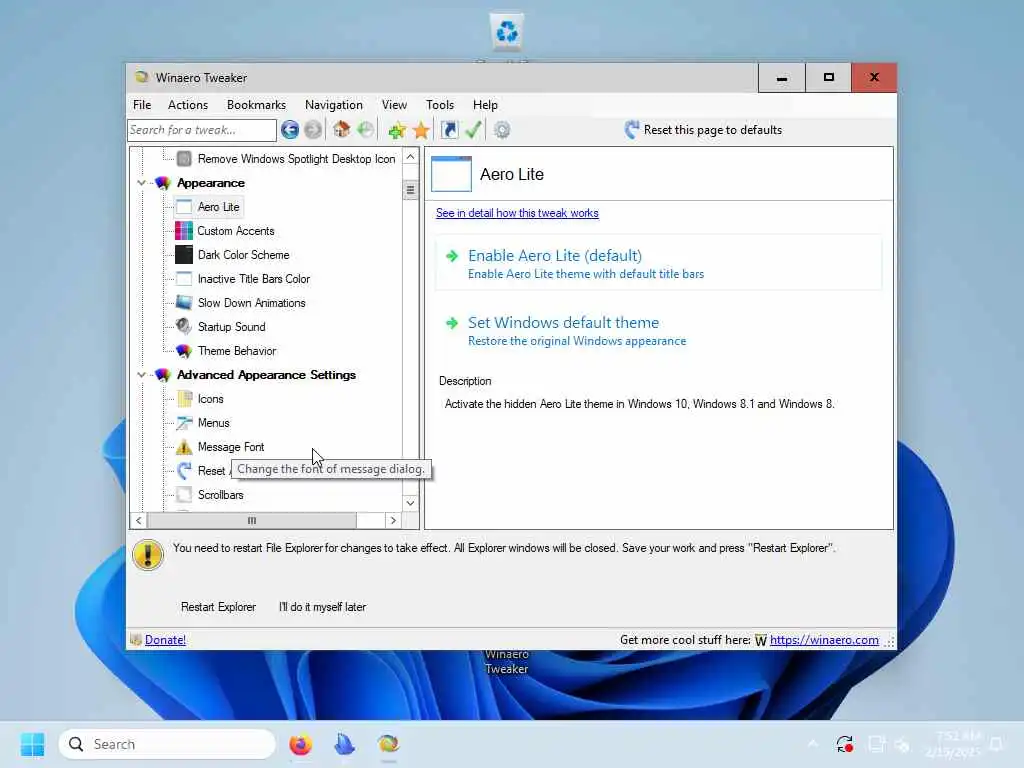Click the Theme Behavior icon

click(184, 351)
